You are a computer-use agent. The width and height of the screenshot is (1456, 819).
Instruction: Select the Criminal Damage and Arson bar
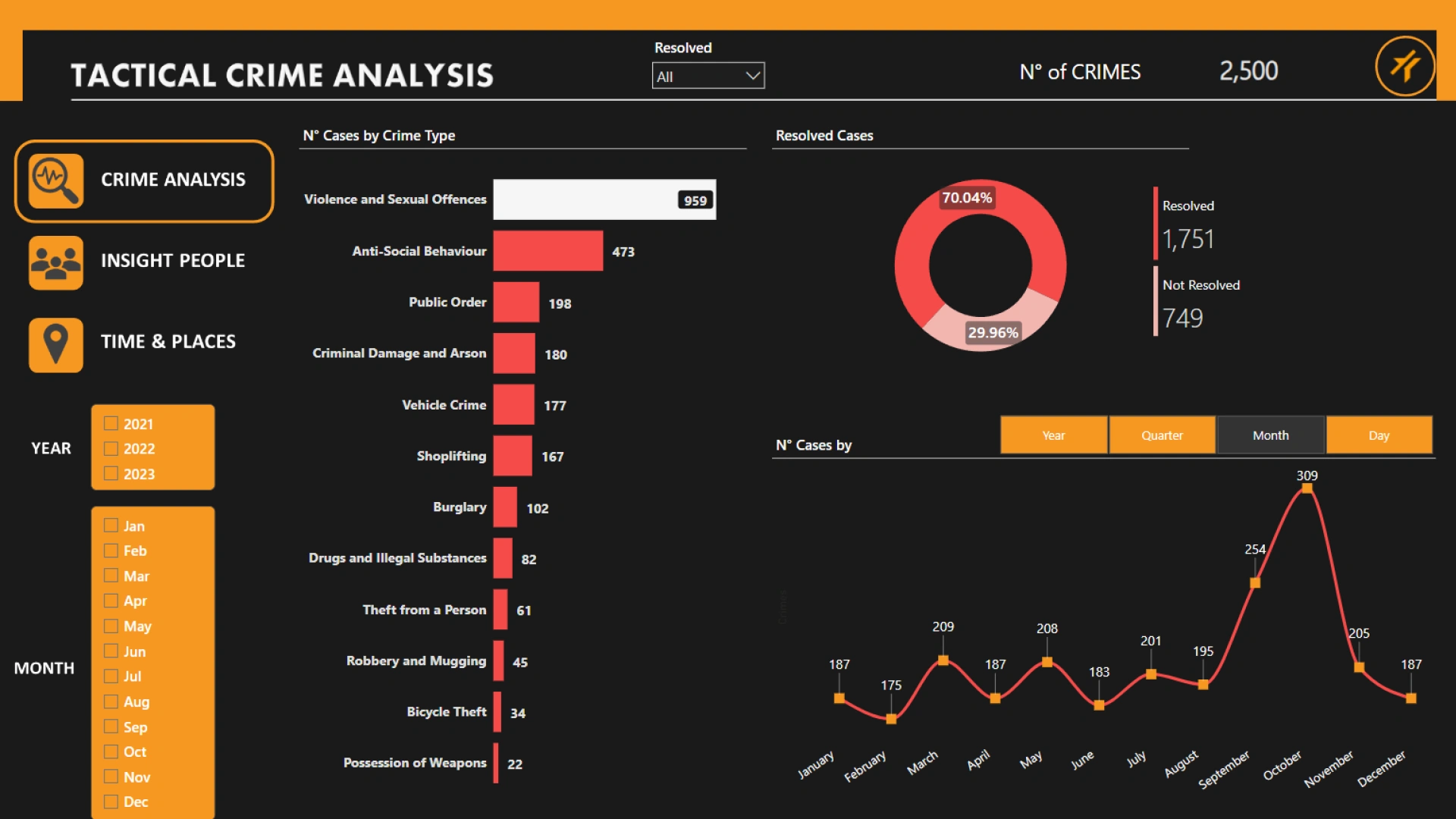coord(514,353)
